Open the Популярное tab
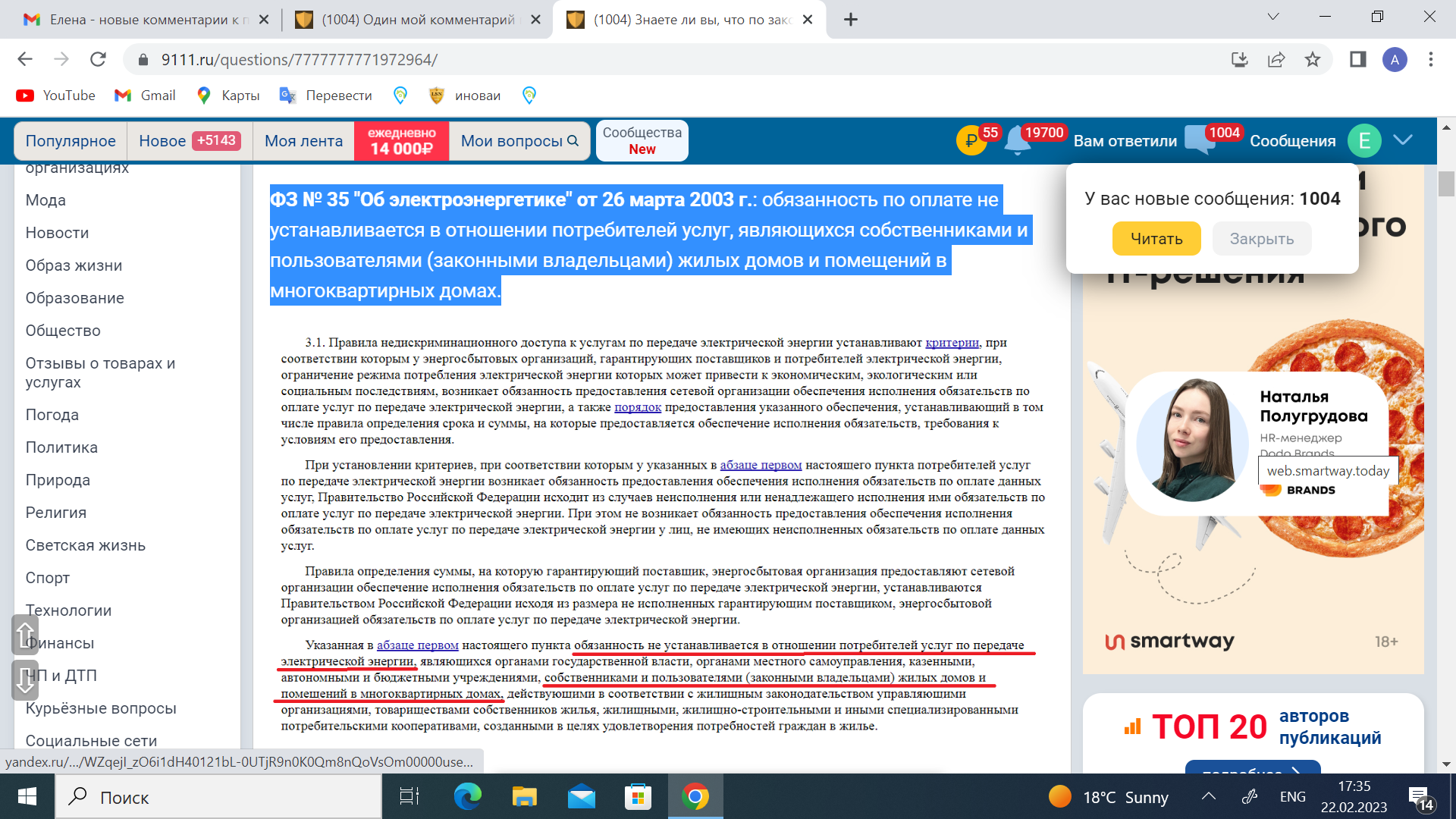 [x=71, y=141]
